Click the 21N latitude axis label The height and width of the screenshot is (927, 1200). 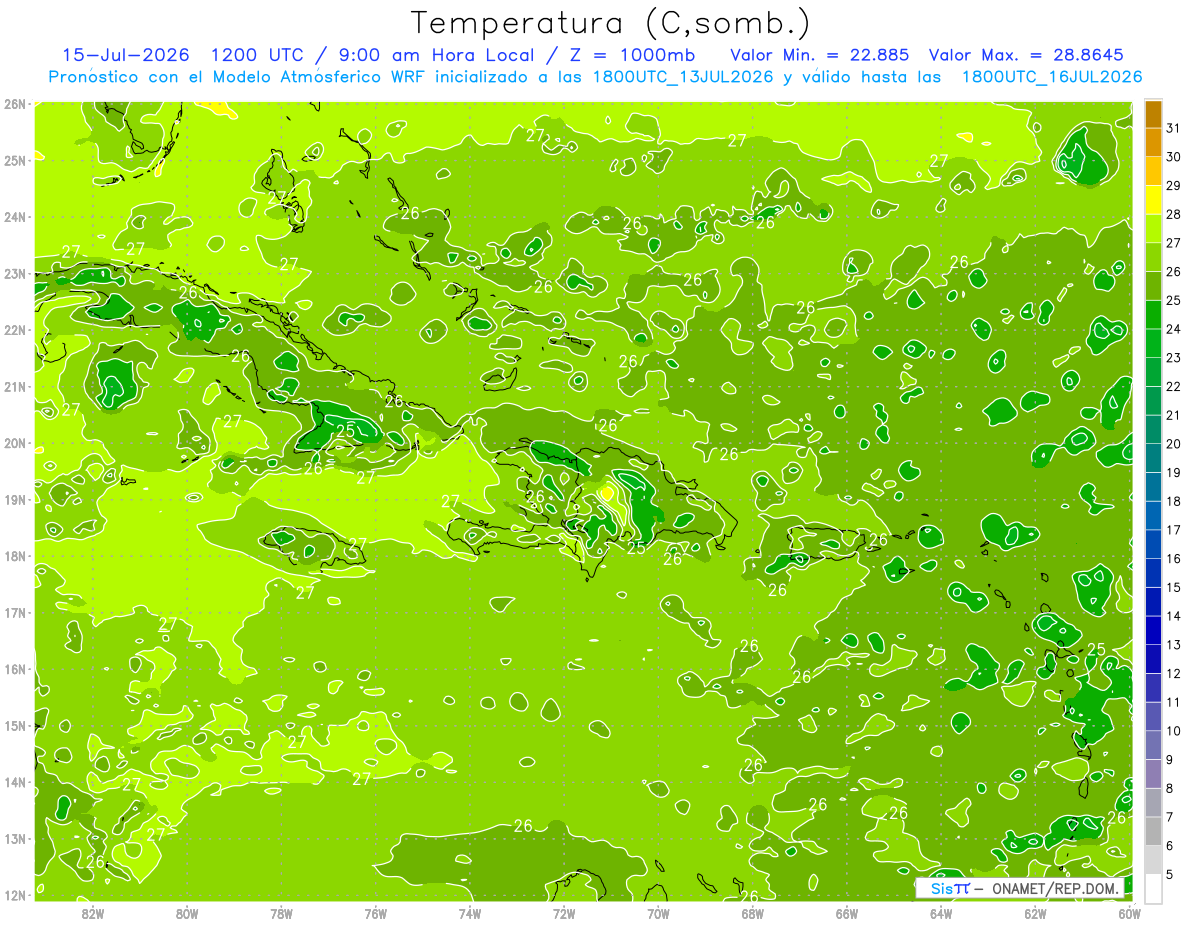[15, 386]
